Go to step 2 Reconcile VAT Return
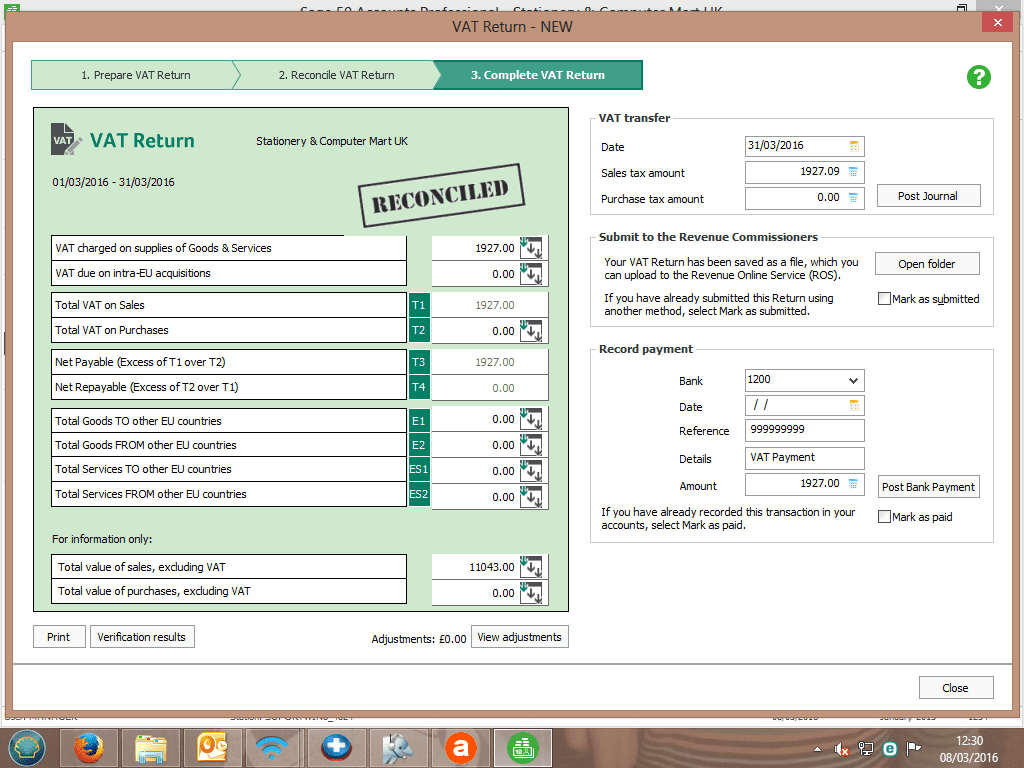Viewport: 1024px width, 768px height. point(336,75)
